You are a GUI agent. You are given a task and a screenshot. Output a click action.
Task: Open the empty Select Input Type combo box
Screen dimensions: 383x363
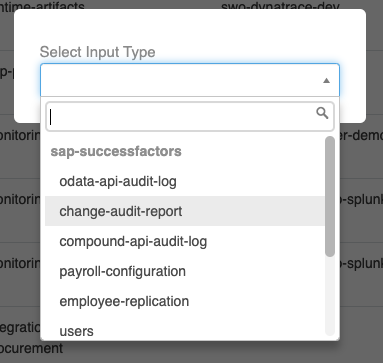coord(190,80)
